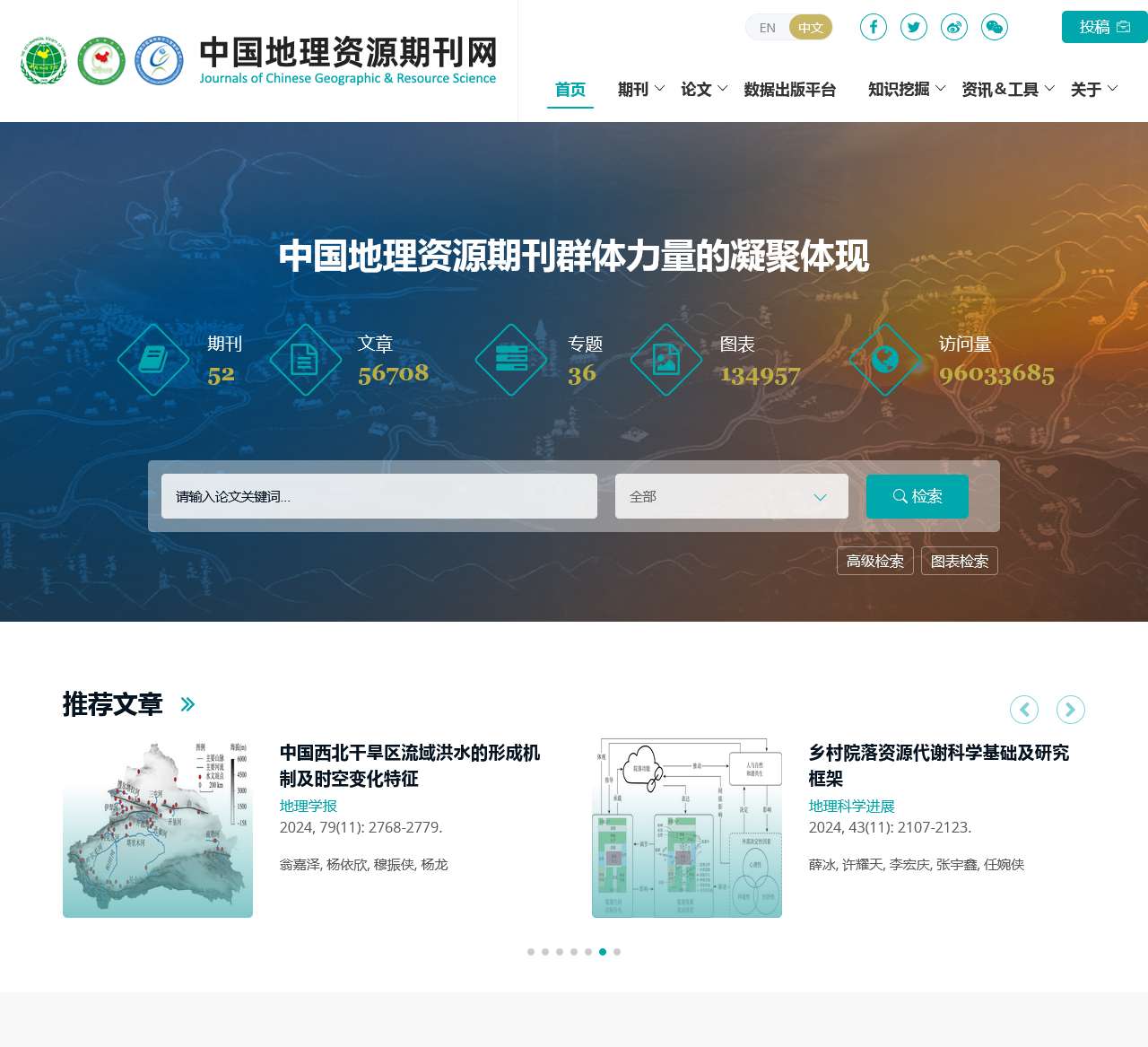The height and width of the screenshot is (1047, 1148).
Task: Expand the 论文 navigation menu
Action: point(704,89)
